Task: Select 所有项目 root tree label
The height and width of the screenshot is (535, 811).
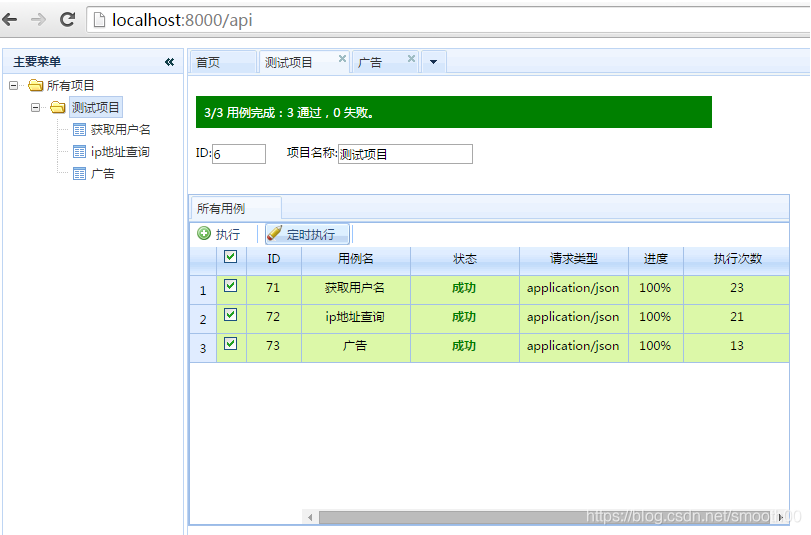Action: coord(70,85)
